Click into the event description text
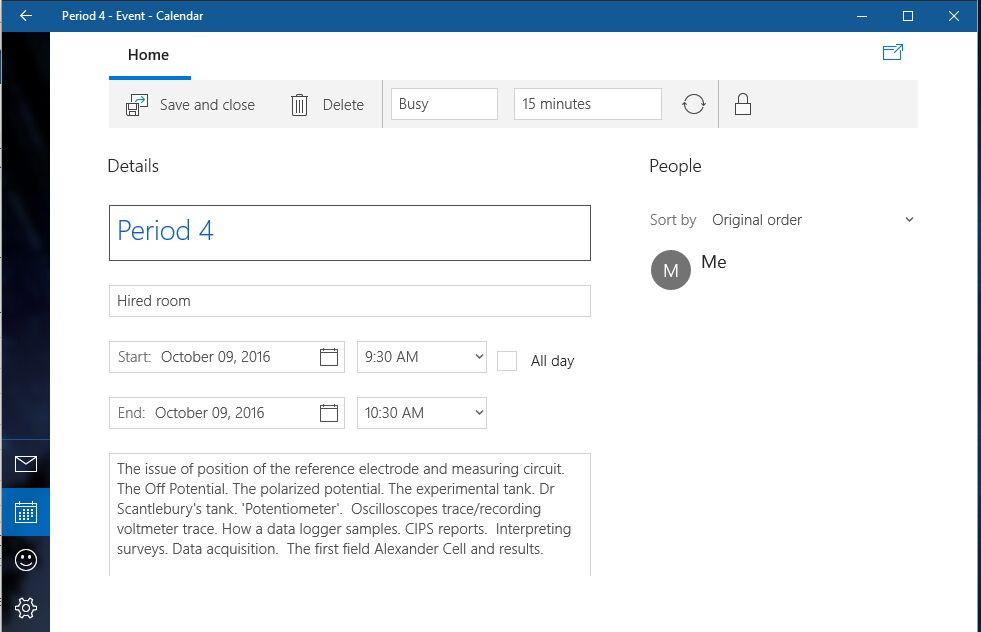Image resolution: width=981 pixels, height=632 pixels. tap(350, 514)
